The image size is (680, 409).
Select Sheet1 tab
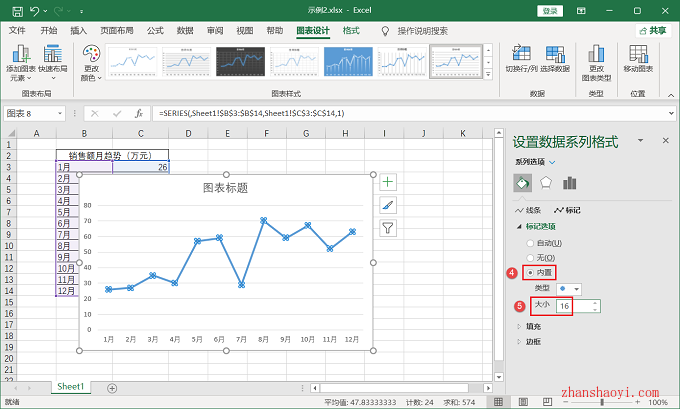pyautogui.click(x=70, y=387)
